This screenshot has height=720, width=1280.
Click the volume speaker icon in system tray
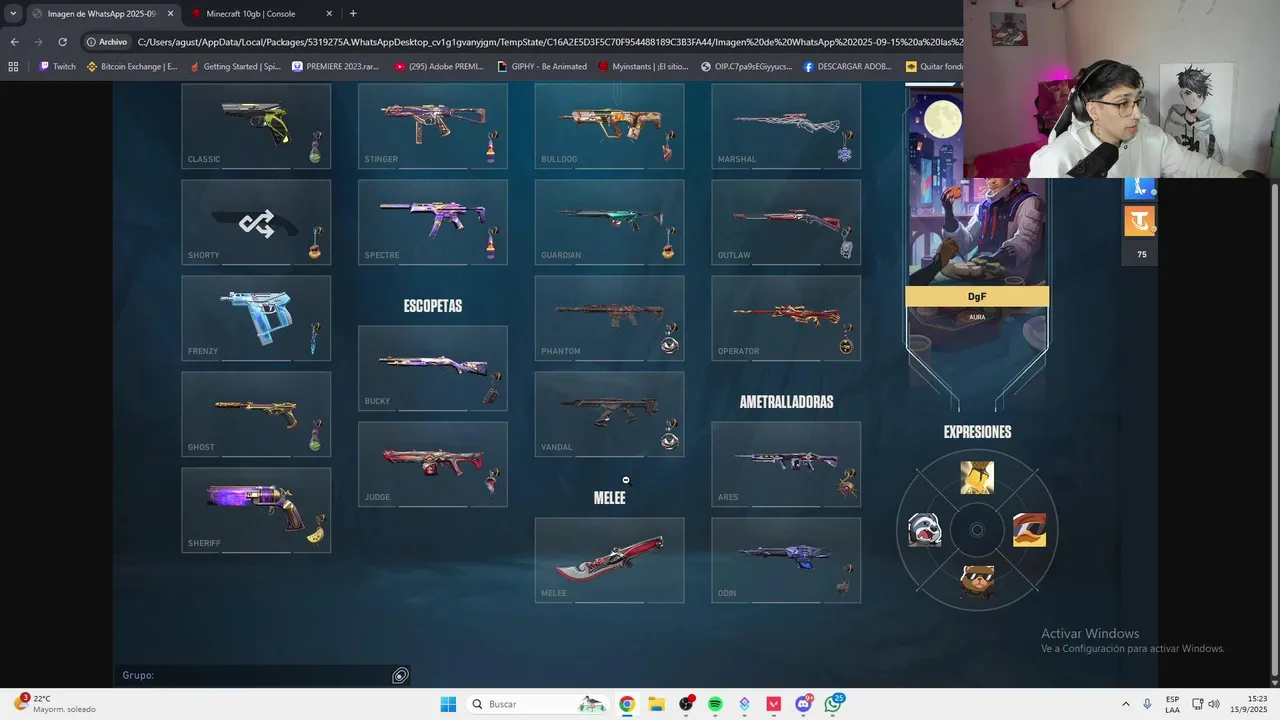coord(1214,704)
